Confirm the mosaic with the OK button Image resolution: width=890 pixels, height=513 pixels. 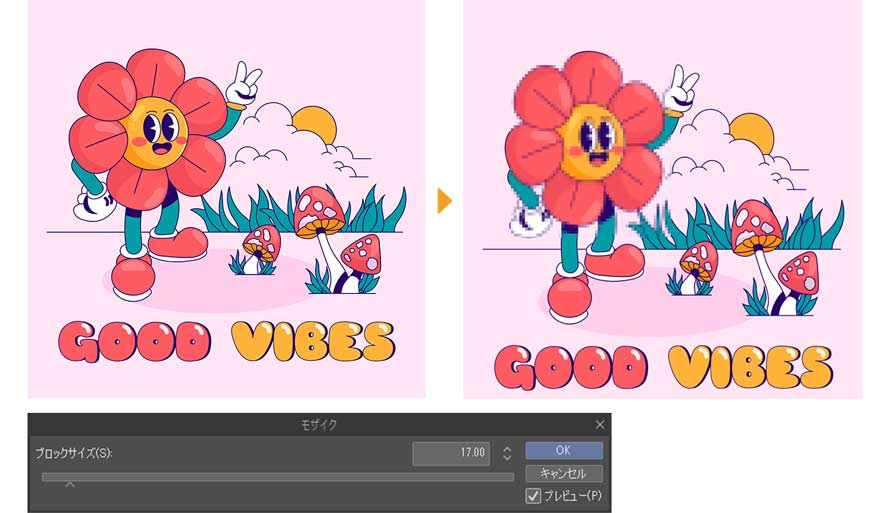pos(564,451)
